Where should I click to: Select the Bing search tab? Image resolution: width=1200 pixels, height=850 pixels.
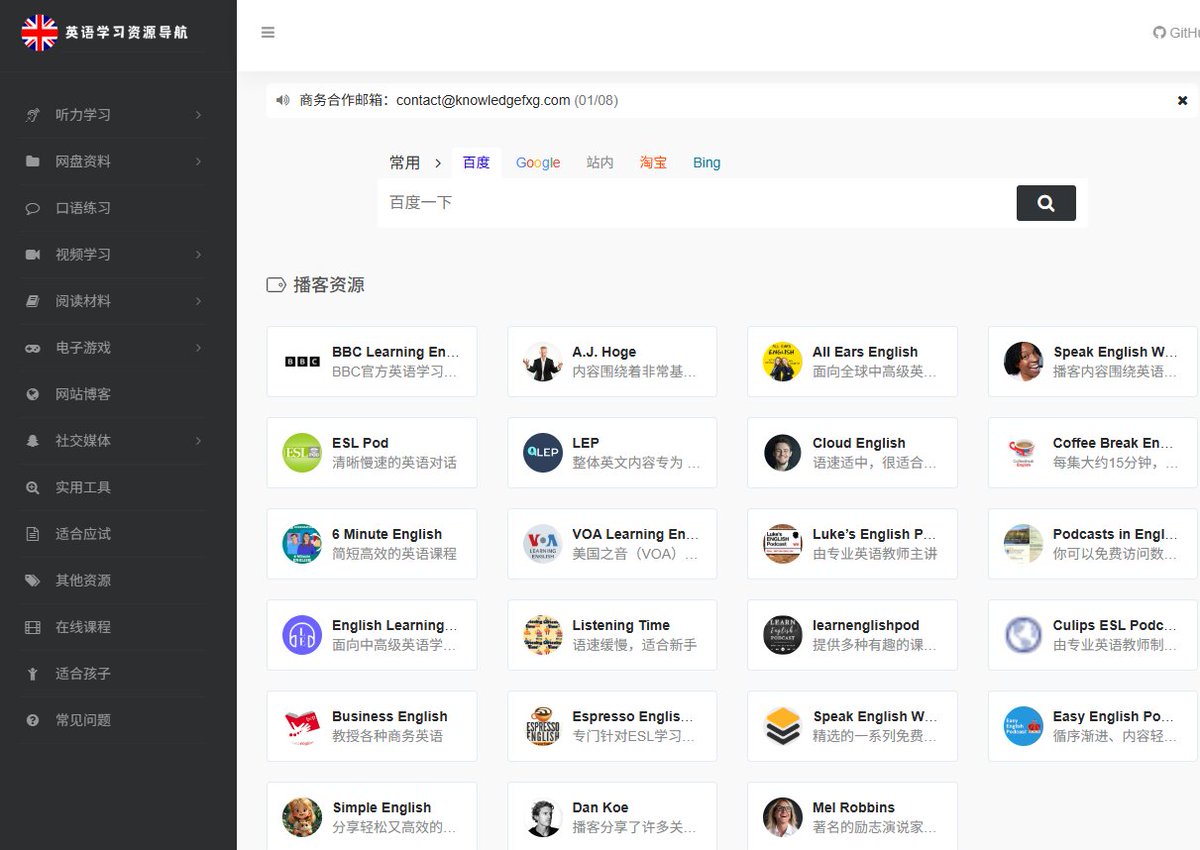pyautogui.click(x=707, y=162)
